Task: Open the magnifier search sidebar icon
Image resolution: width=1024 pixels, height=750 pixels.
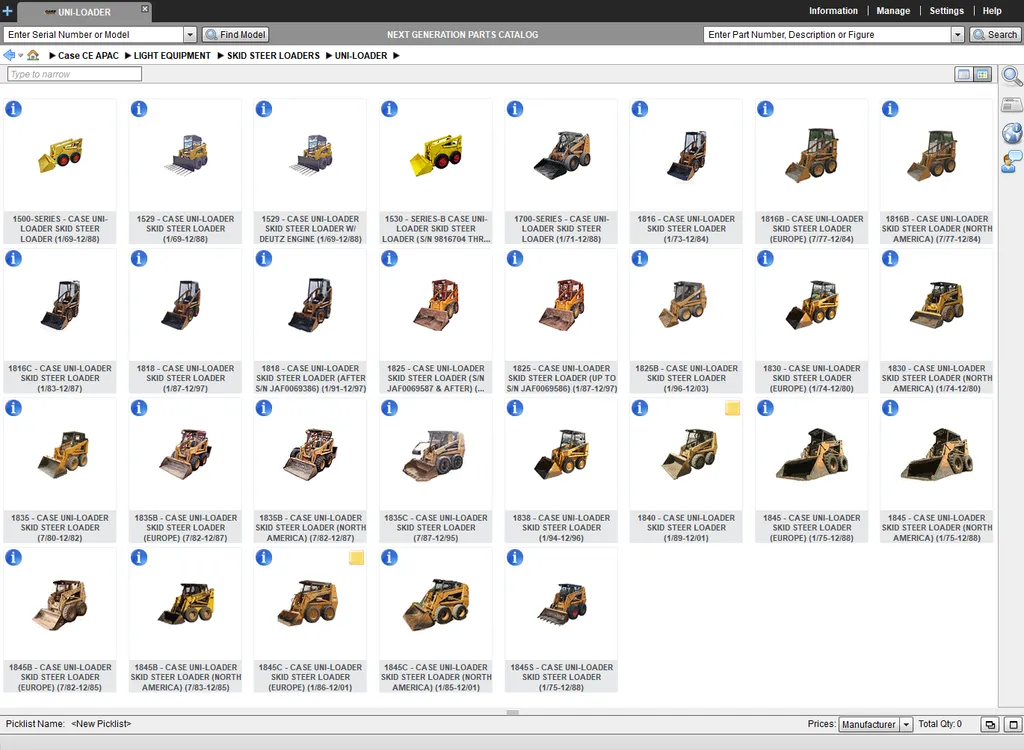Action: (1012, 76)
